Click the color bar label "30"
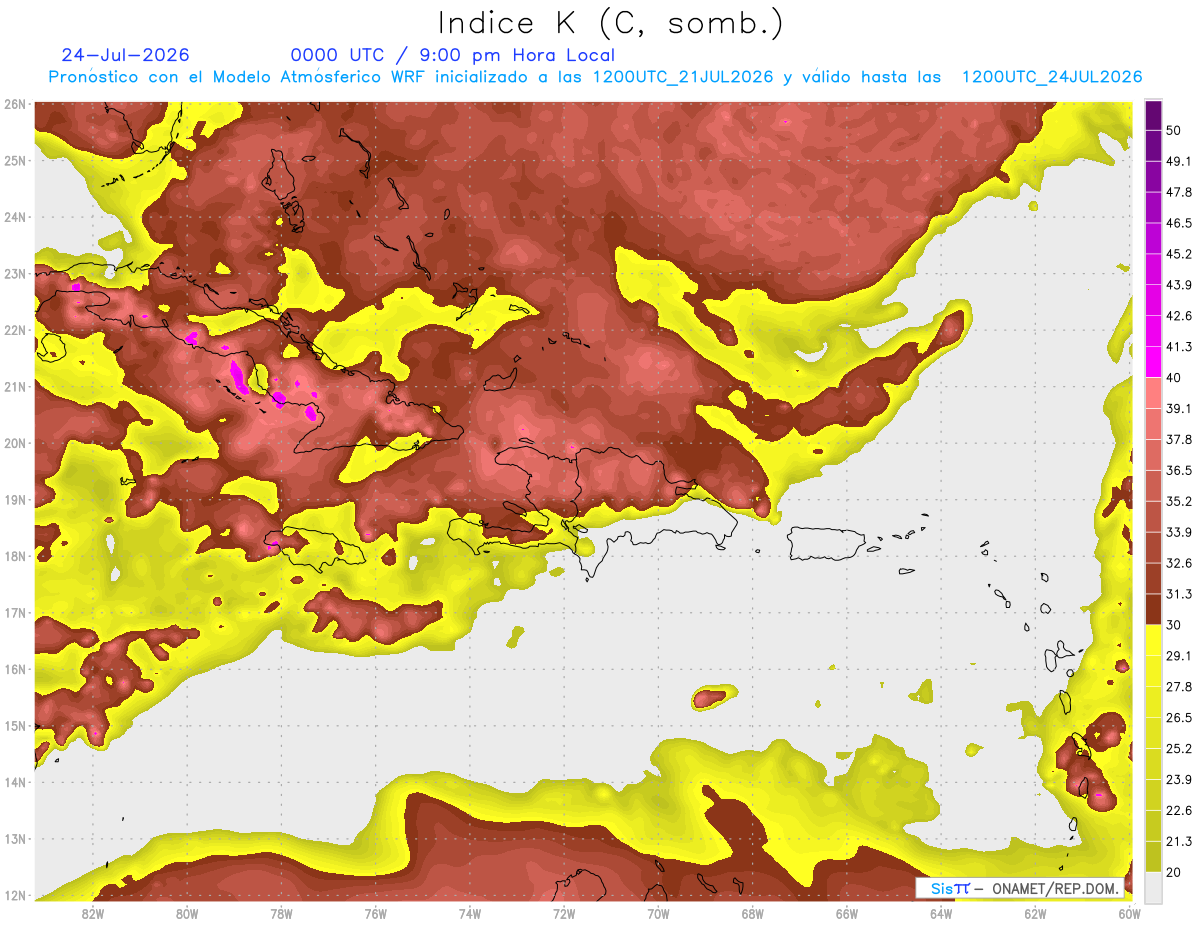The height and width of the screenshot is (927, 1200). point(1174,625)
